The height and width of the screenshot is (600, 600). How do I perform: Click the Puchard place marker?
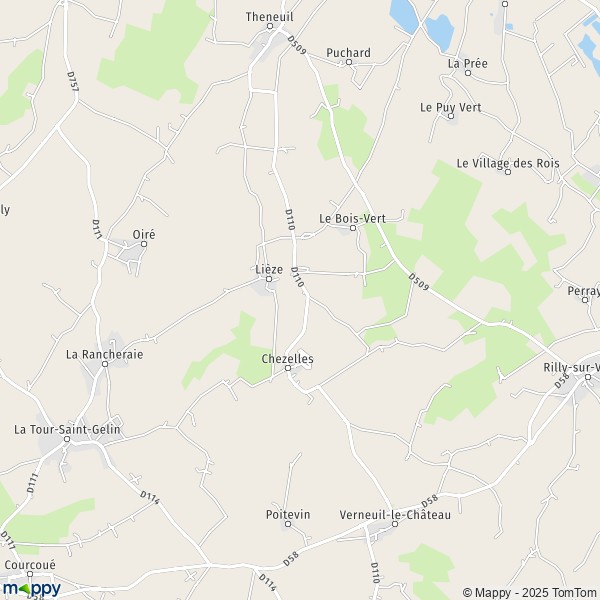point(349,62)
